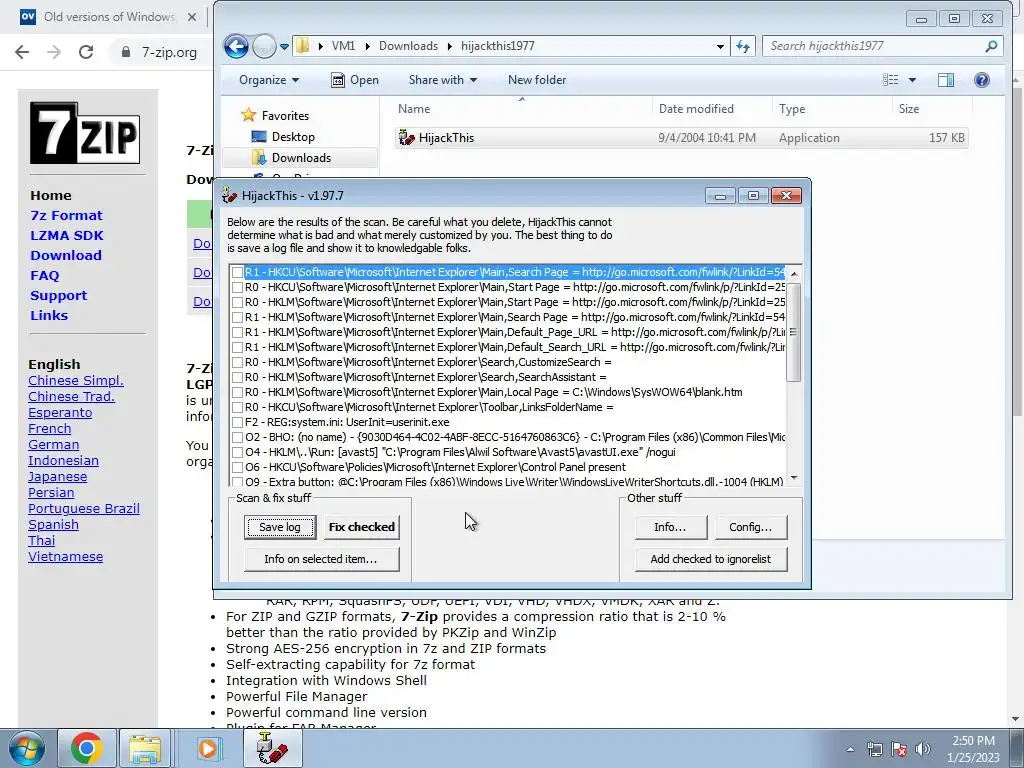Viewport: 1024px width, 768px height.
Task: Show hidden tray icons arrow
Action: click(850, 749)
